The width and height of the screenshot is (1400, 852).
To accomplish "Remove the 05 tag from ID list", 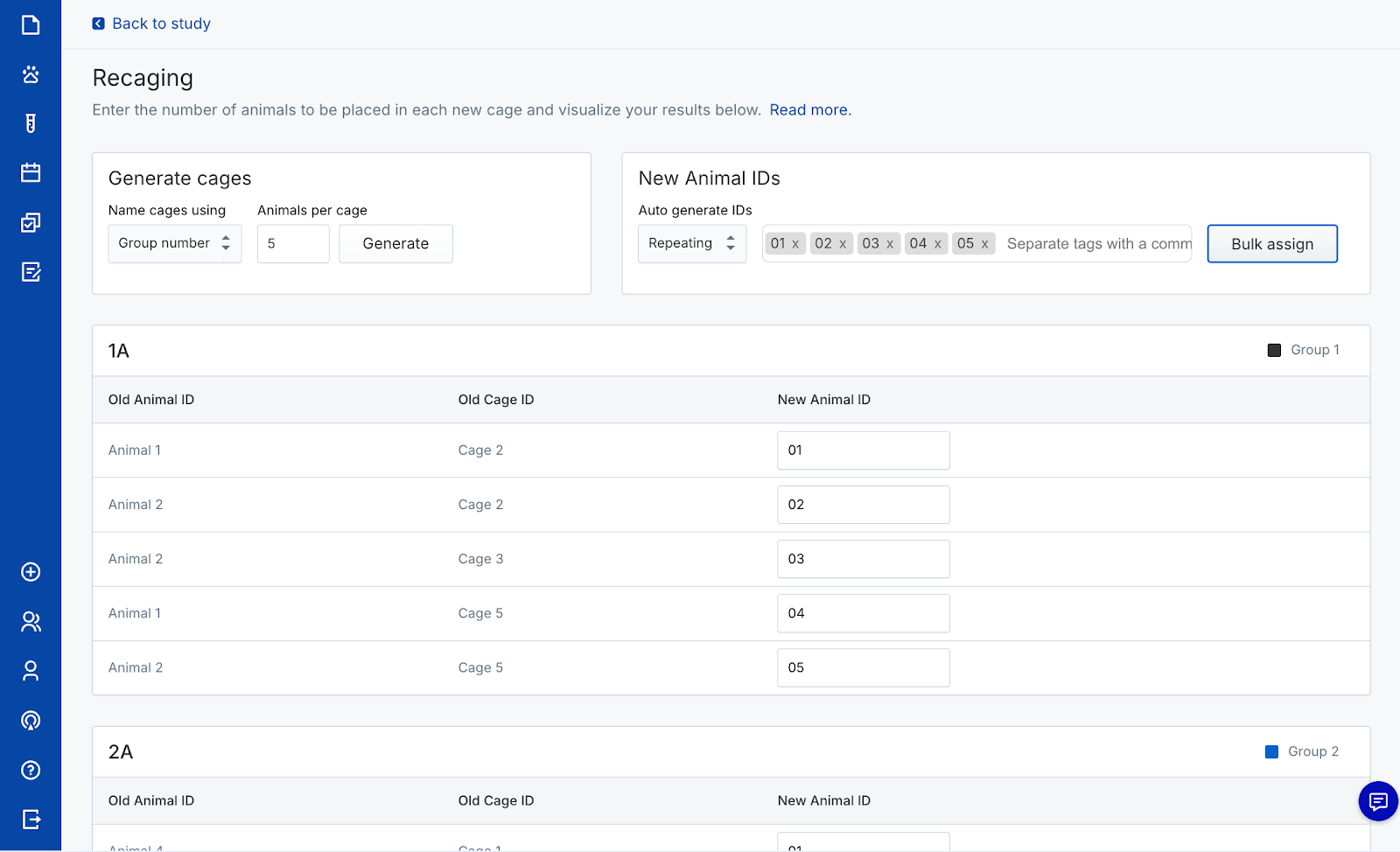I will [x=984, y=244].
